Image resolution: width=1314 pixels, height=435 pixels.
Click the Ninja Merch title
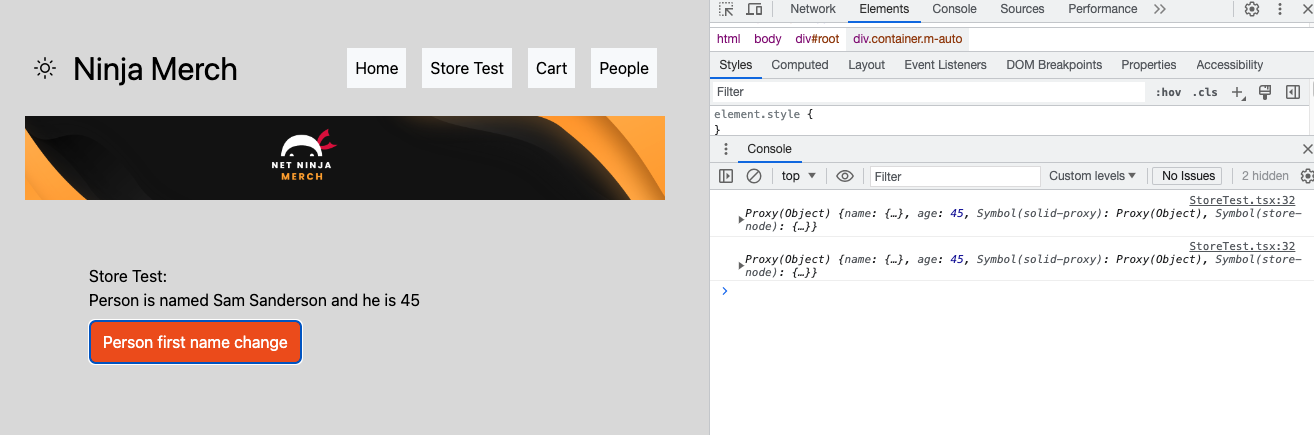point(155,69)
